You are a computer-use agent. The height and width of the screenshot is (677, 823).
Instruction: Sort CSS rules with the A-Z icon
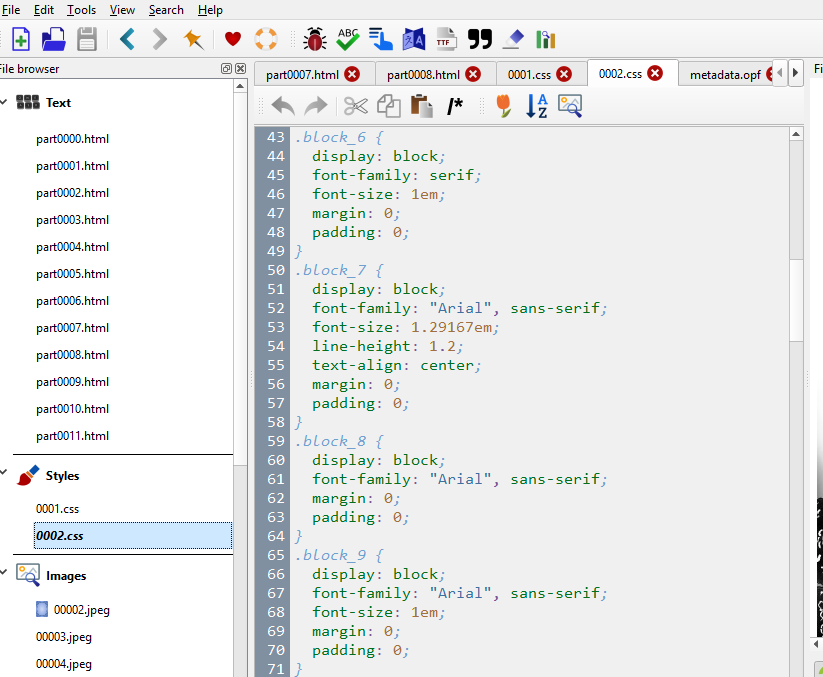(537, 106)
